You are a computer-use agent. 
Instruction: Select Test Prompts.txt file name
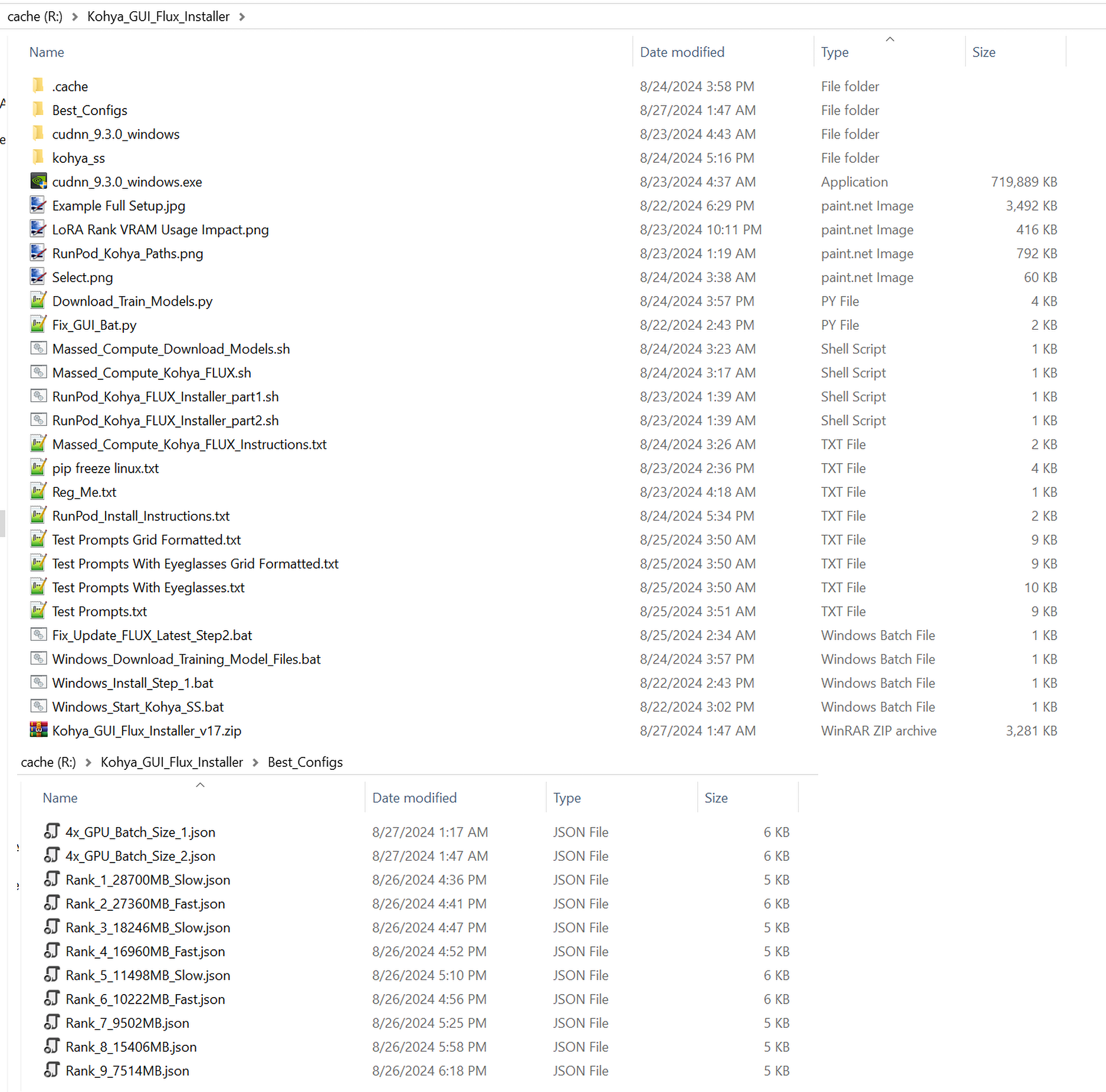99,611
